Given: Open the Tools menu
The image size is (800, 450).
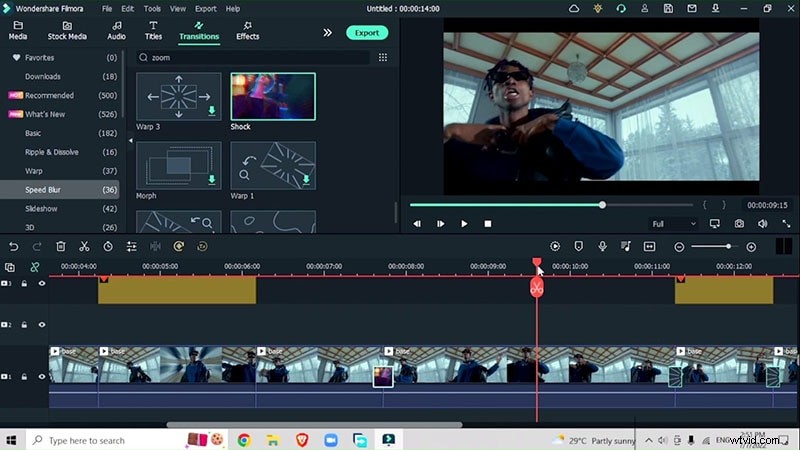Looking at the screenshot, I should point(152,9).
